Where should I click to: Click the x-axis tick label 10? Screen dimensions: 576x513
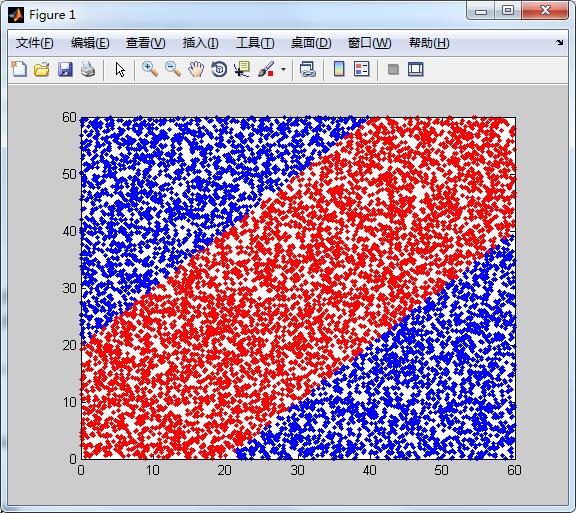tap(152, 470)
